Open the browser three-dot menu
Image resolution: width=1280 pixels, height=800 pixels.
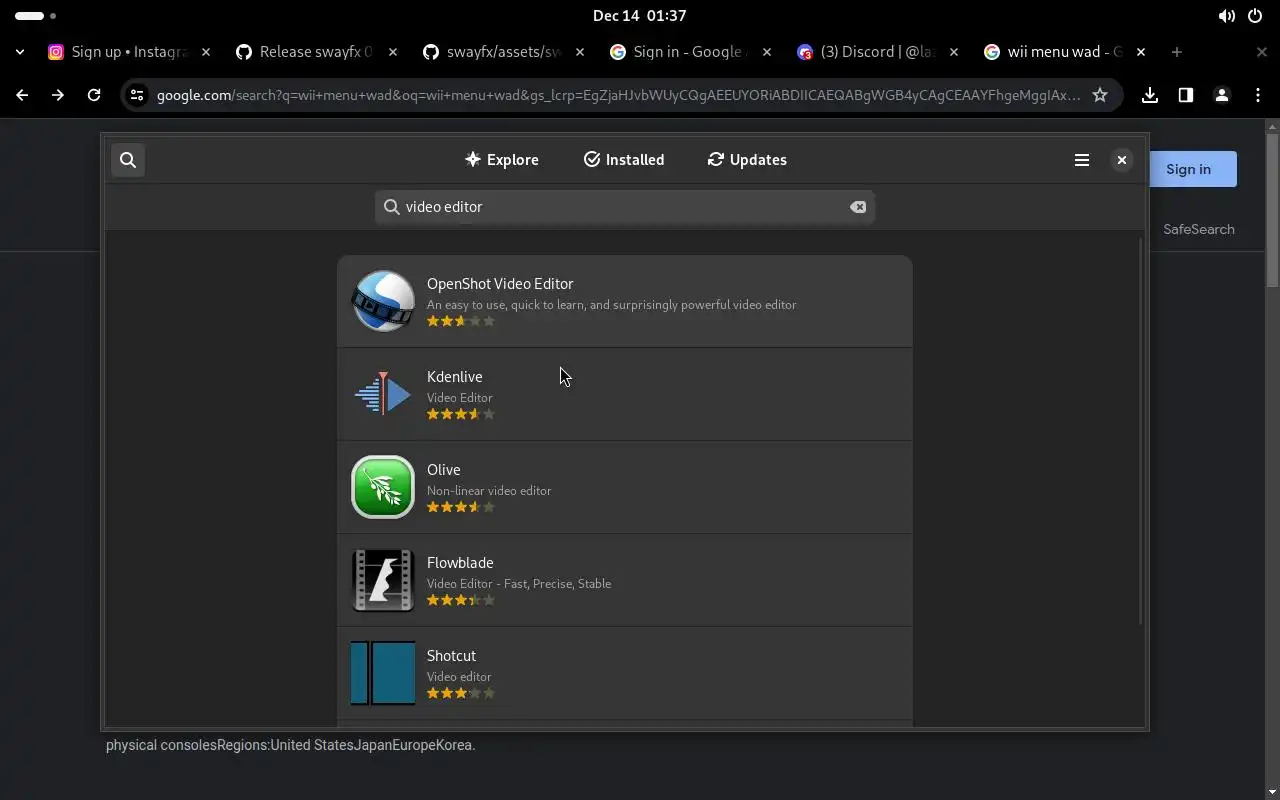1258,95
